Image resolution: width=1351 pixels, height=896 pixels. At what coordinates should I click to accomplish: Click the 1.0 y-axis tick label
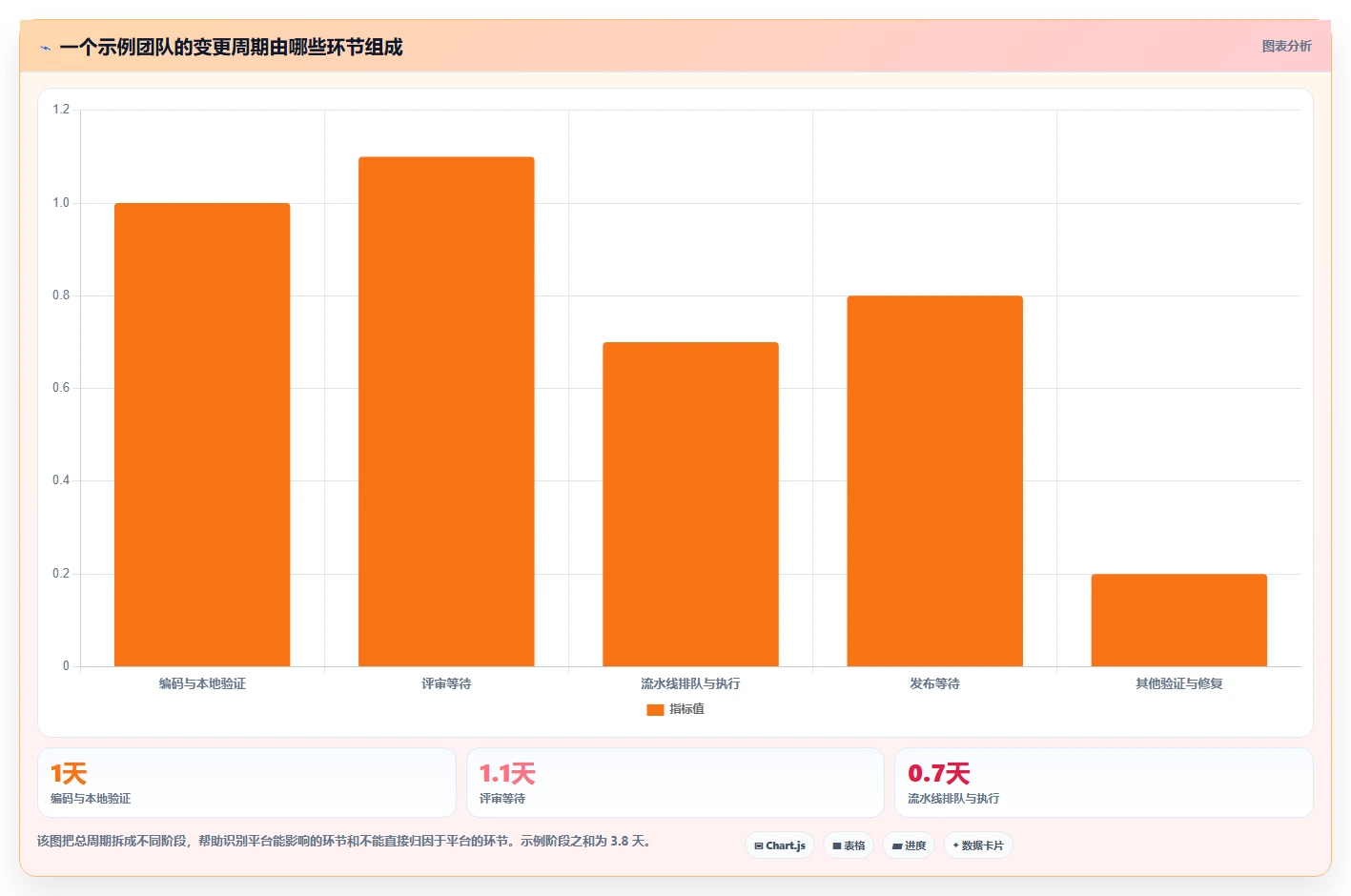61,203
